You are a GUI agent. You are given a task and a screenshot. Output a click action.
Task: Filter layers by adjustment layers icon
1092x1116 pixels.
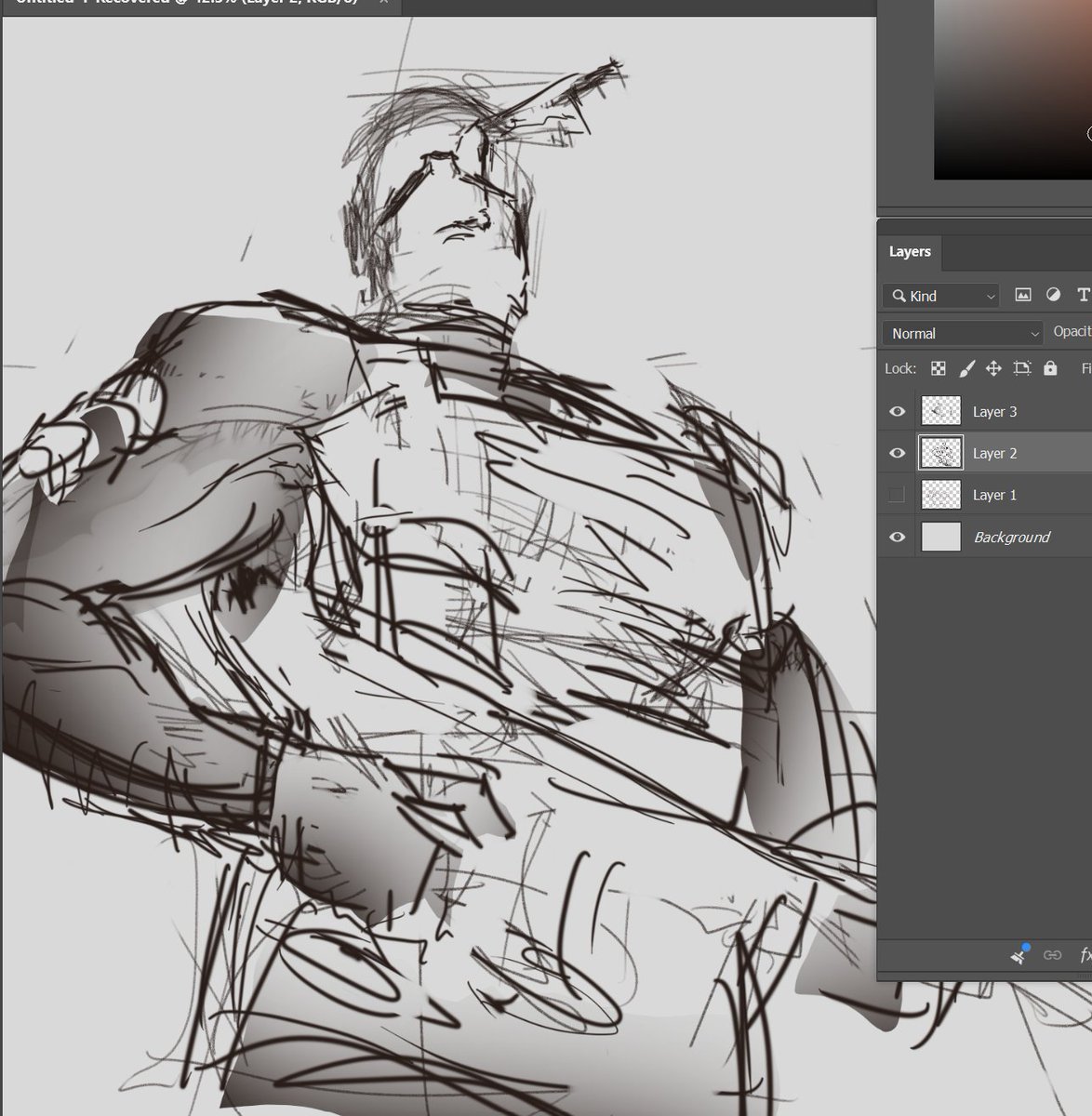tap(1053, 295)
